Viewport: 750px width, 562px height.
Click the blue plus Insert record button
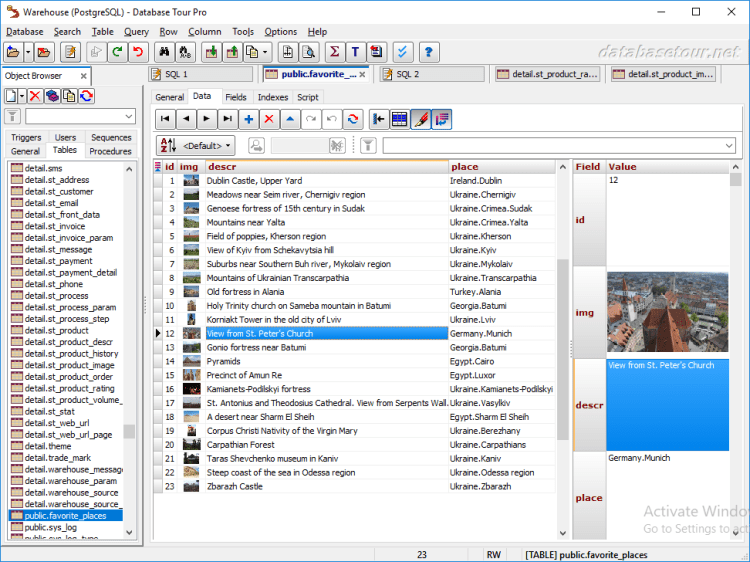pos(249,119)
